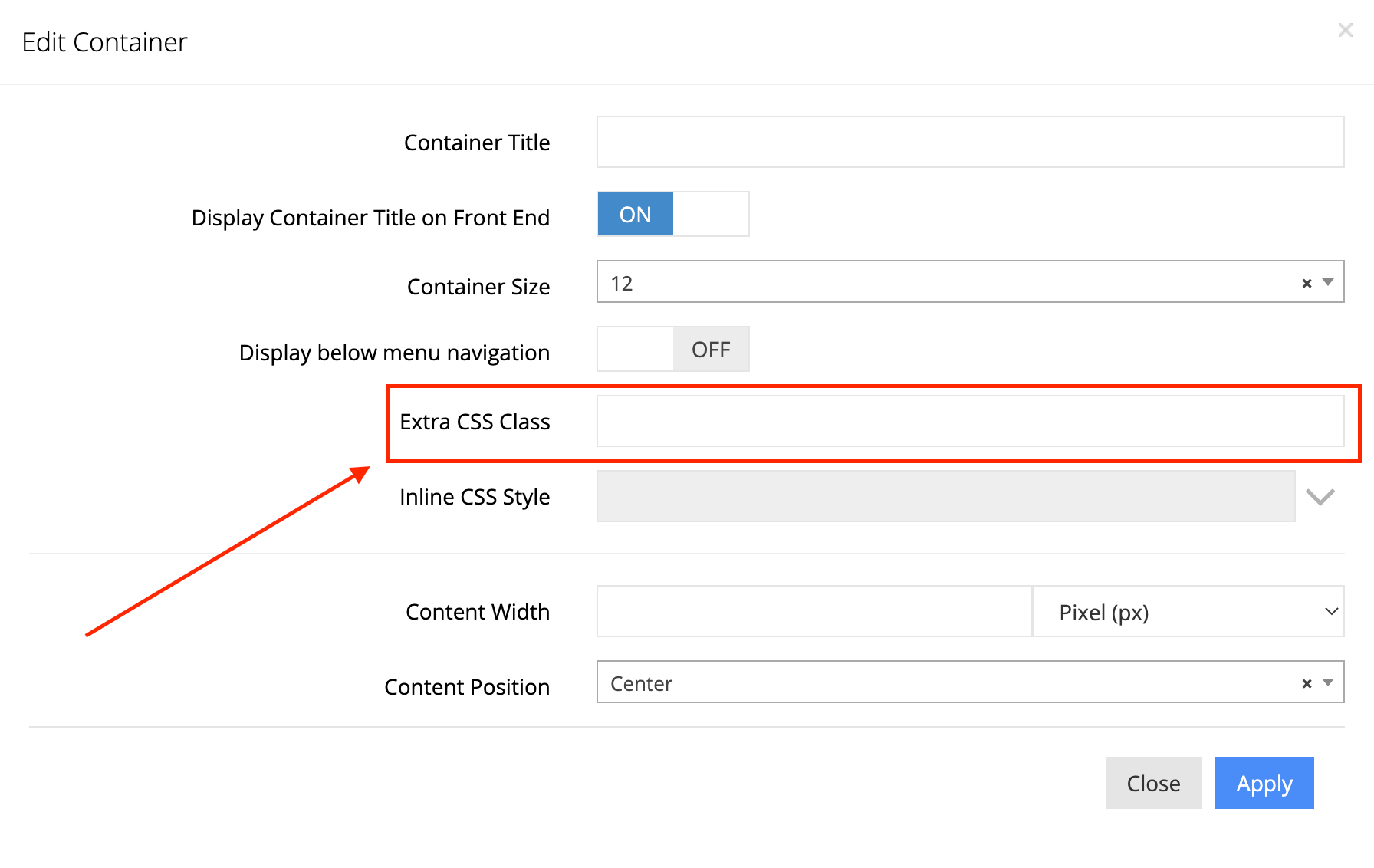
Task: Change the Pixel (px) unit dropdown
Action: (1188, 611)
